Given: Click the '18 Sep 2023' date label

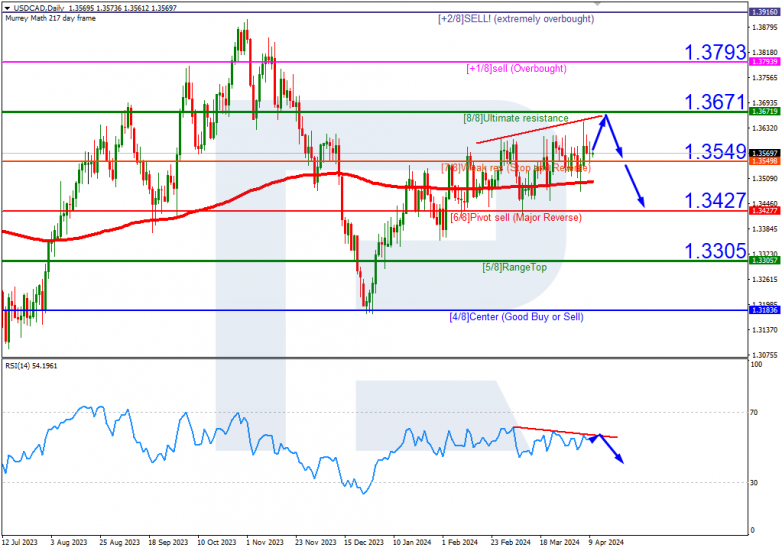Looking at the screenshot, I should pyautogui.click(x=168, y=543).
